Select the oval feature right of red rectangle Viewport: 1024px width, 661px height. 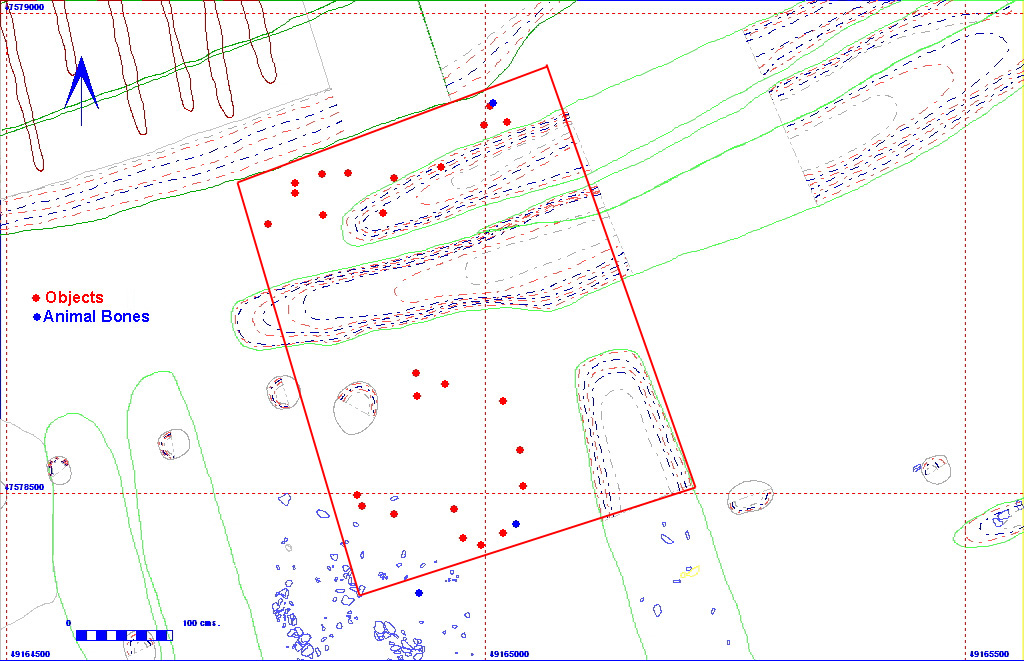point(749,496)
